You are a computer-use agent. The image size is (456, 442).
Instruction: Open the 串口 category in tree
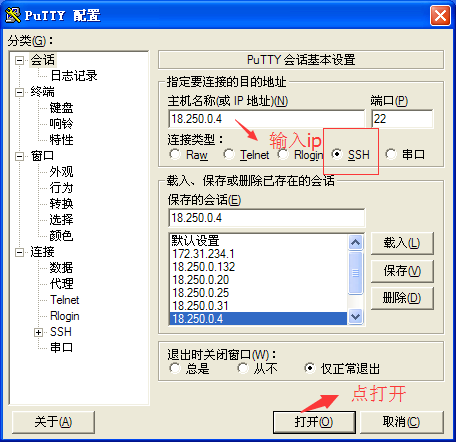point(61,348)
